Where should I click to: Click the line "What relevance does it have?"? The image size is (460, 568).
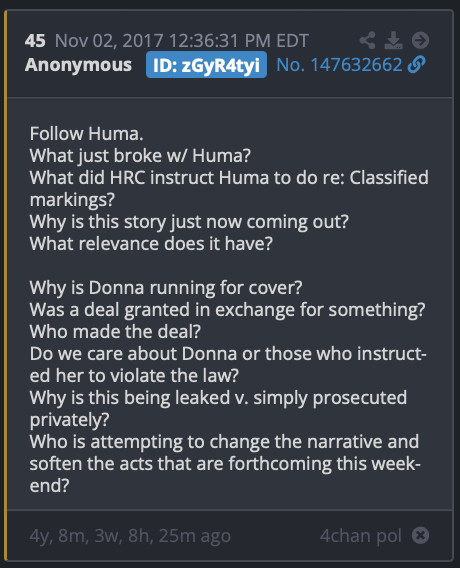[151, 243]
